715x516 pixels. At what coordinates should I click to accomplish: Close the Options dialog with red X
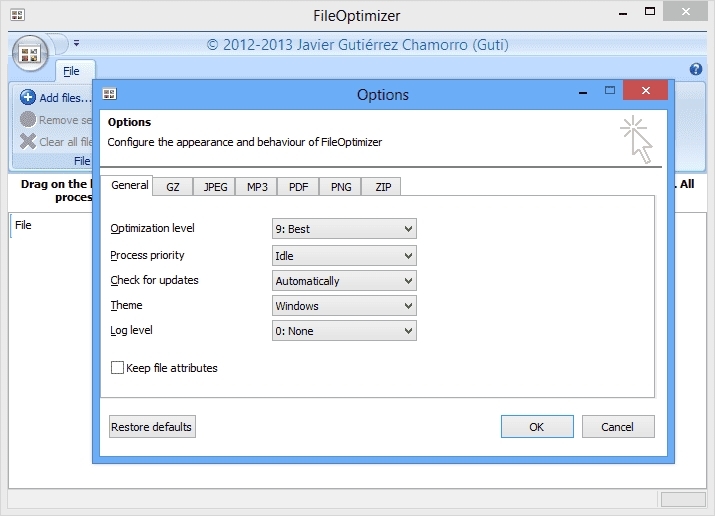645,90
